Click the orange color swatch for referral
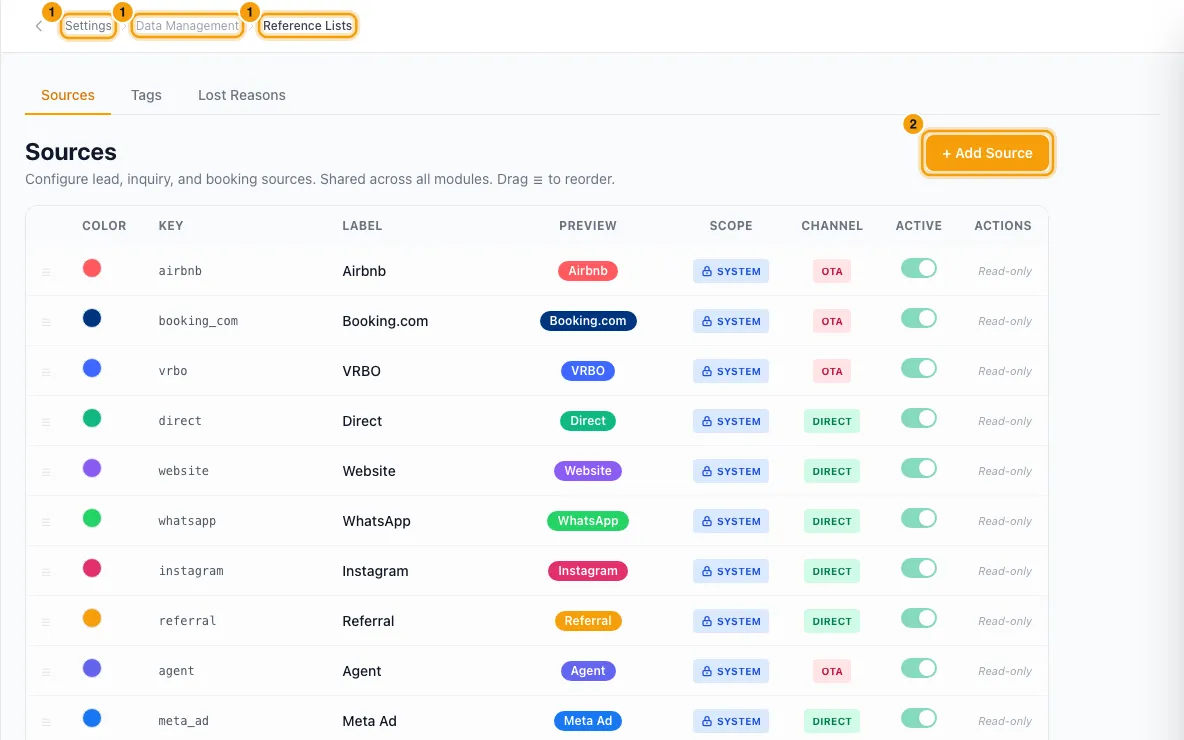Screen dimensions: 1184x740 tap(92, 618)
